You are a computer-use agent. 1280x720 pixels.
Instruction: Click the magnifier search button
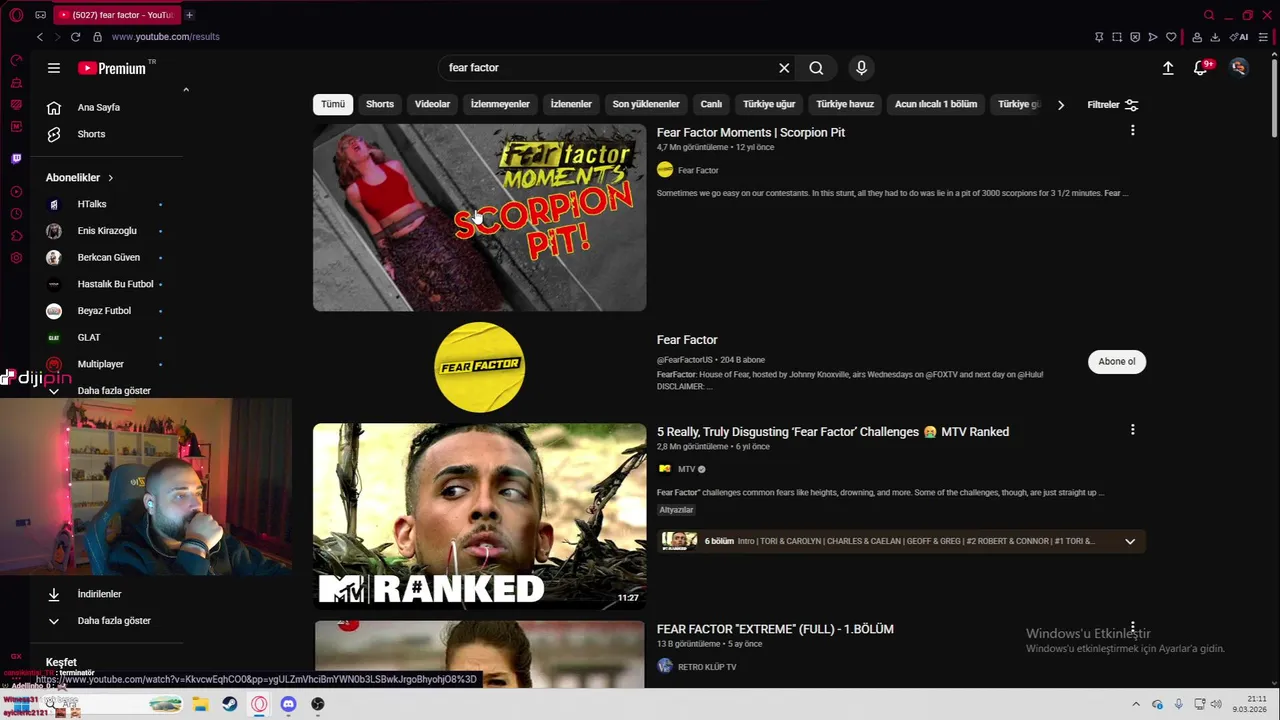[x=816, y=68]
